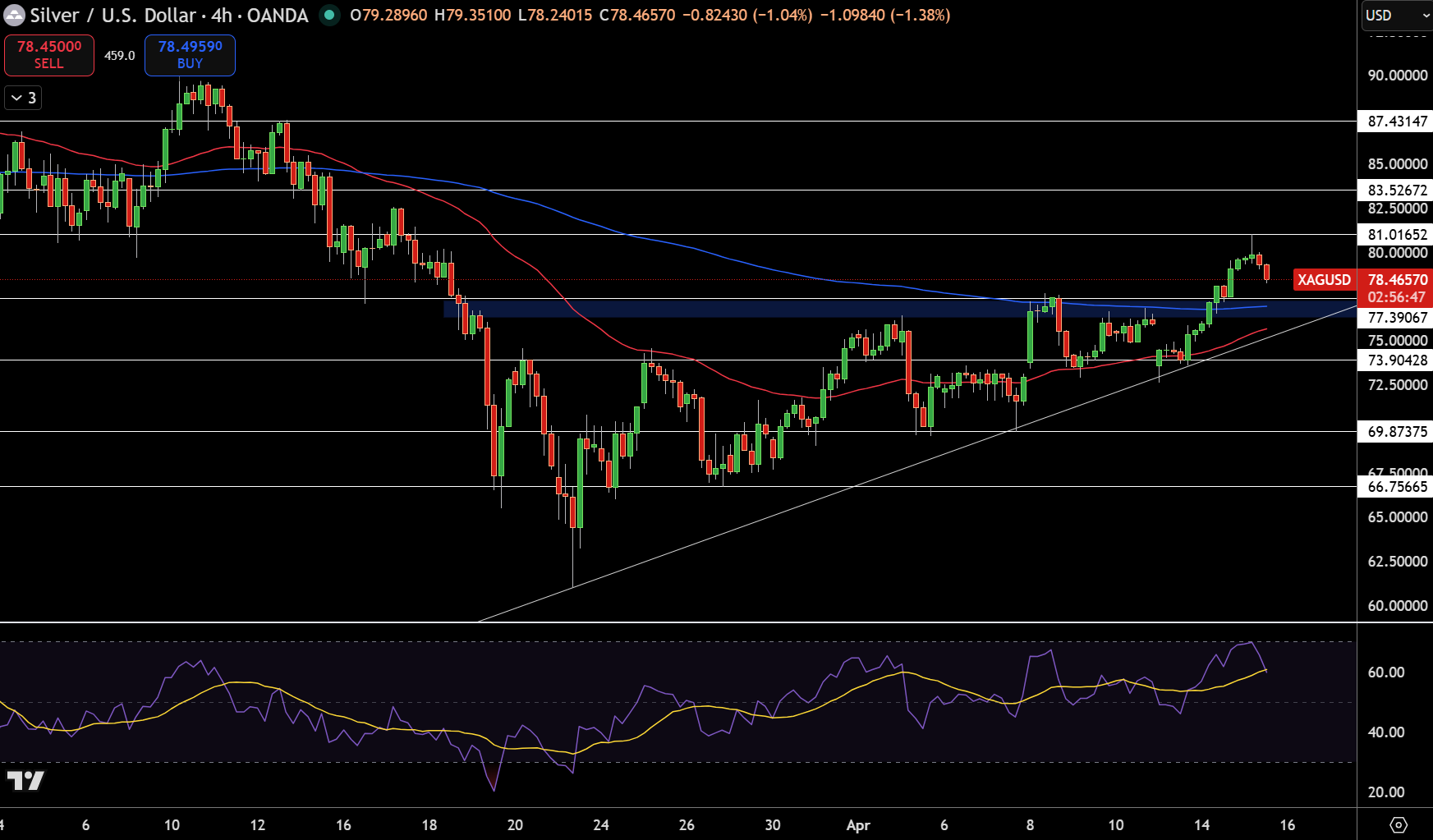Viewport: 1433px width, 840px height.
Task: Click the C78.46570 close price value
Action: (x=637, y=15)
